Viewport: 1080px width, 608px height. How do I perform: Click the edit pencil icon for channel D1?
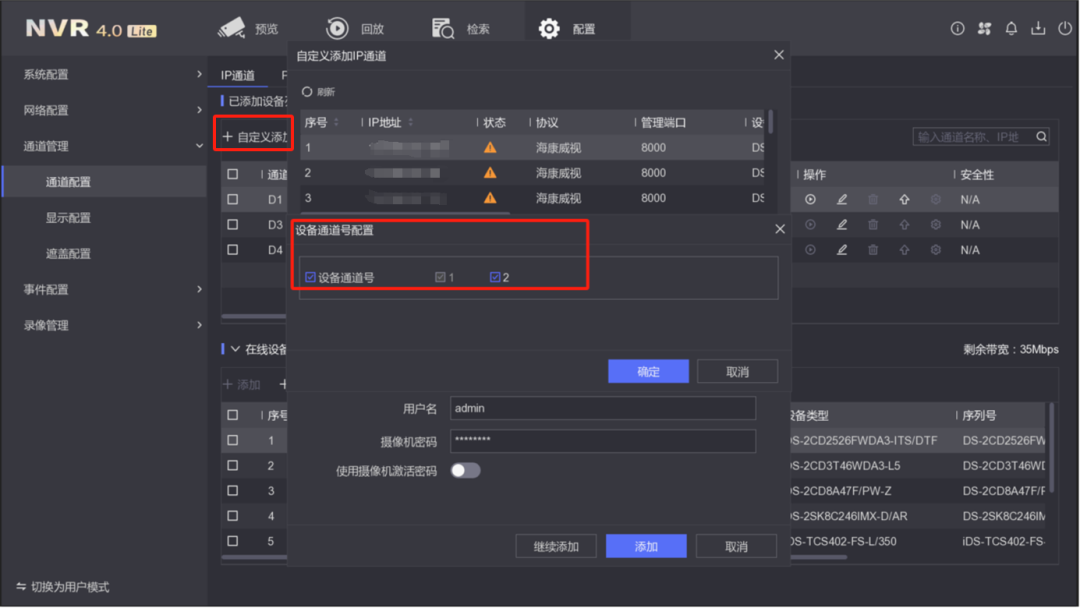[842, 200]
